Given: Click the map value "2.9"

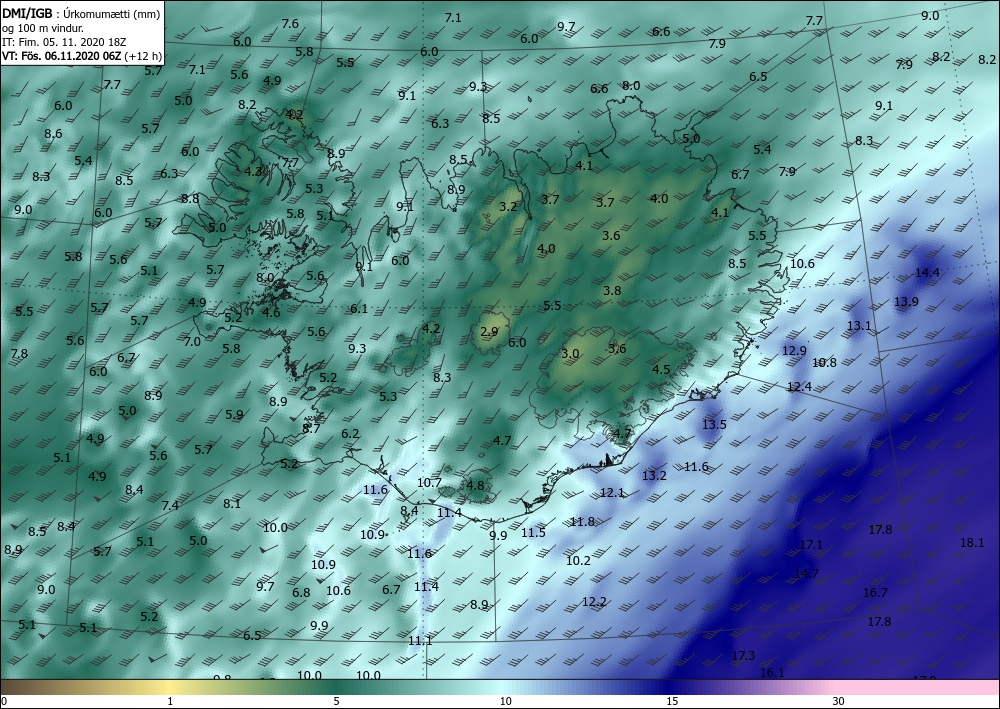Looking at the screenshot, I should coord(489,332).
